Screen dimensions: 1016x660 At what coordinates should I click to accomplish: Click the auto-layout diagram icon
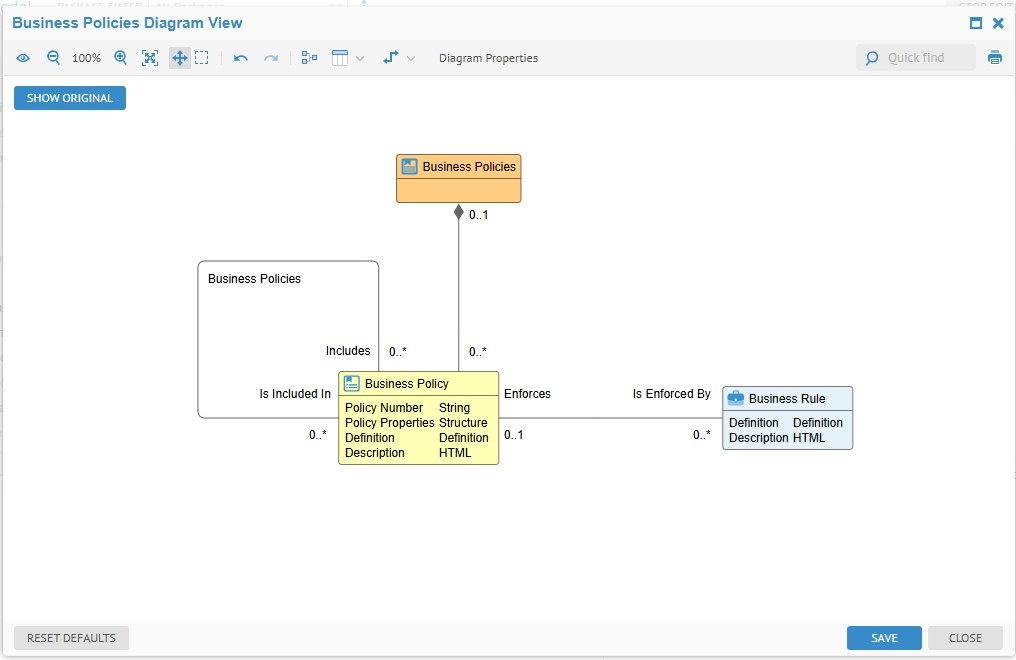(309, 58)
